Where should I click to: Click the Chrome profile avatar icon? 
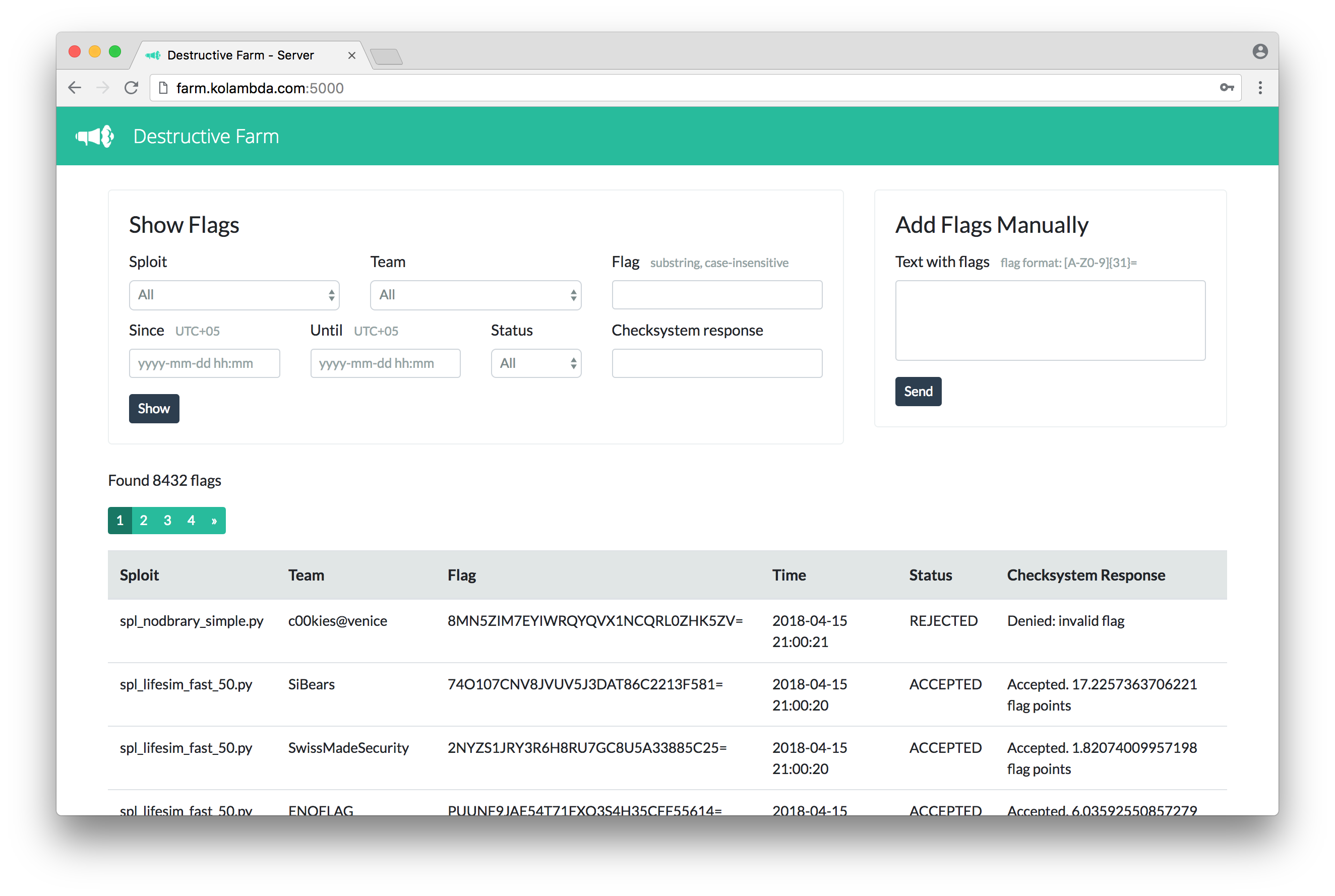1260,52
